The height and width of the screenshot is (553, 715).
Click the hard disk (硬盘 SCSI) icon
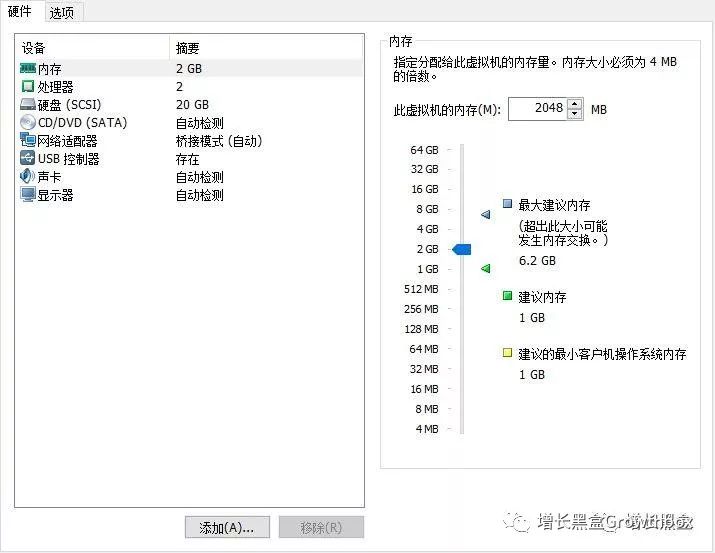(28, 104)
